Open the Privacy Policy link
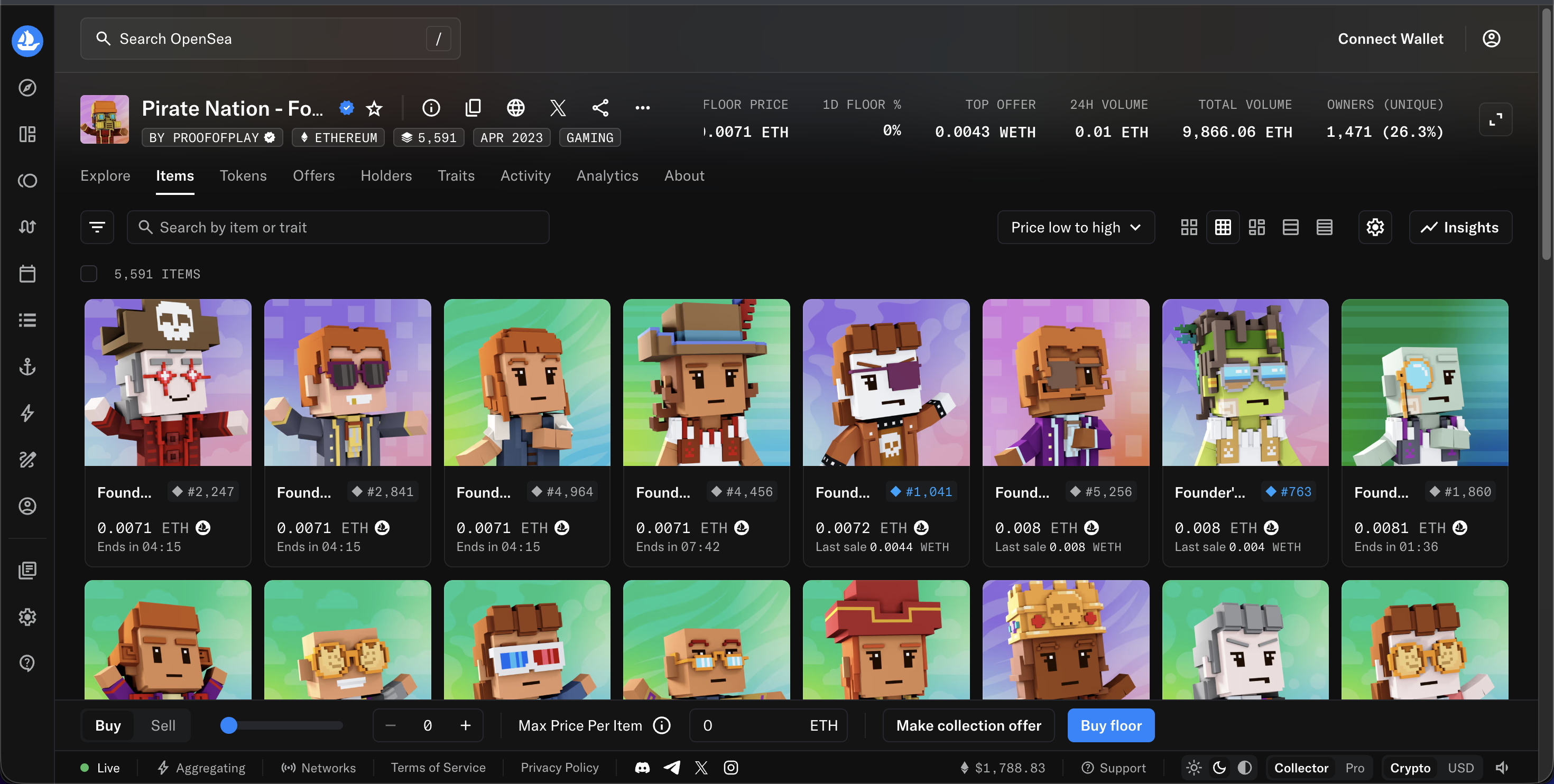1554x784 pixels. click(x=559, y=768)
